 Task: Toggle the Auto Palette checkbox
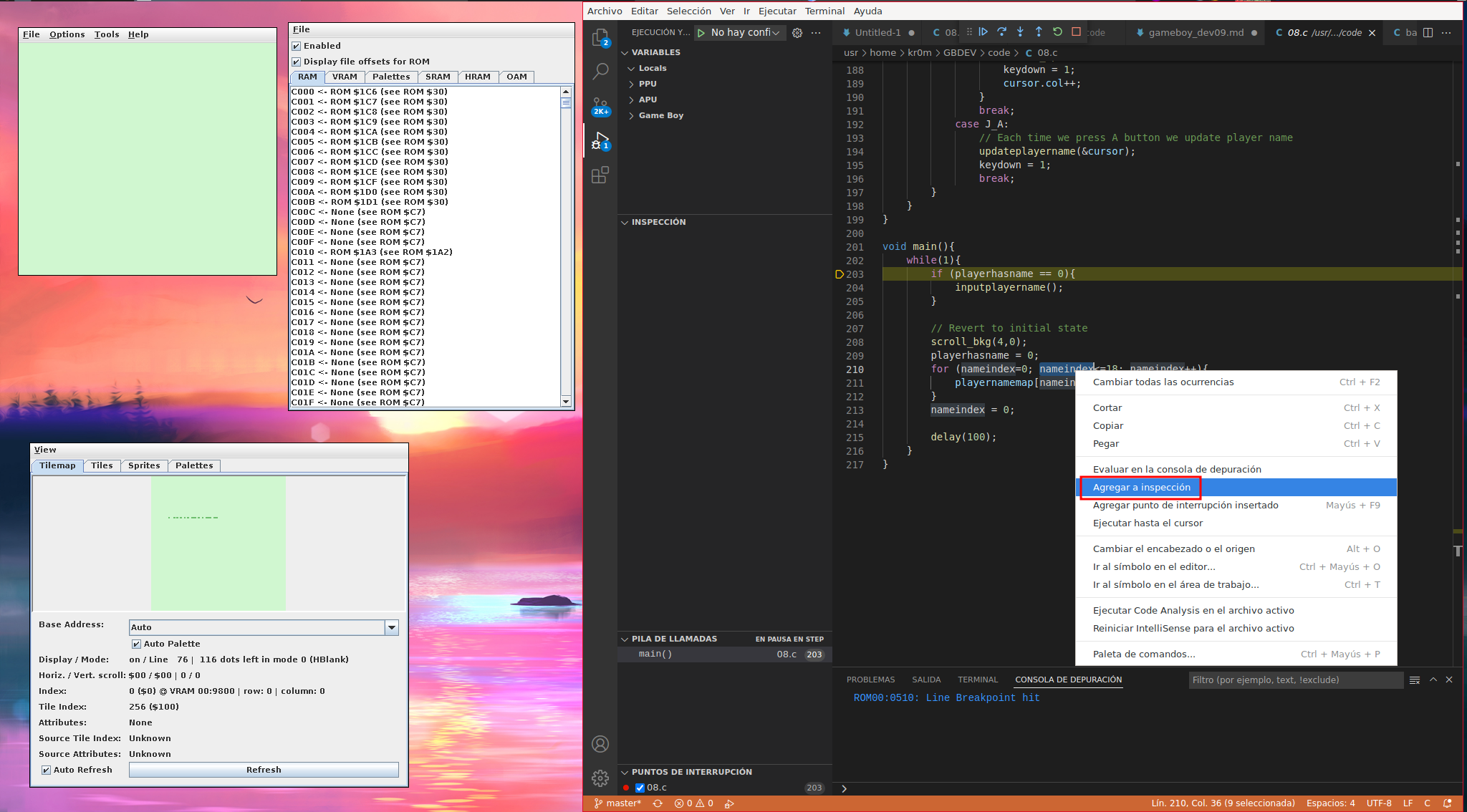[136, 644]
